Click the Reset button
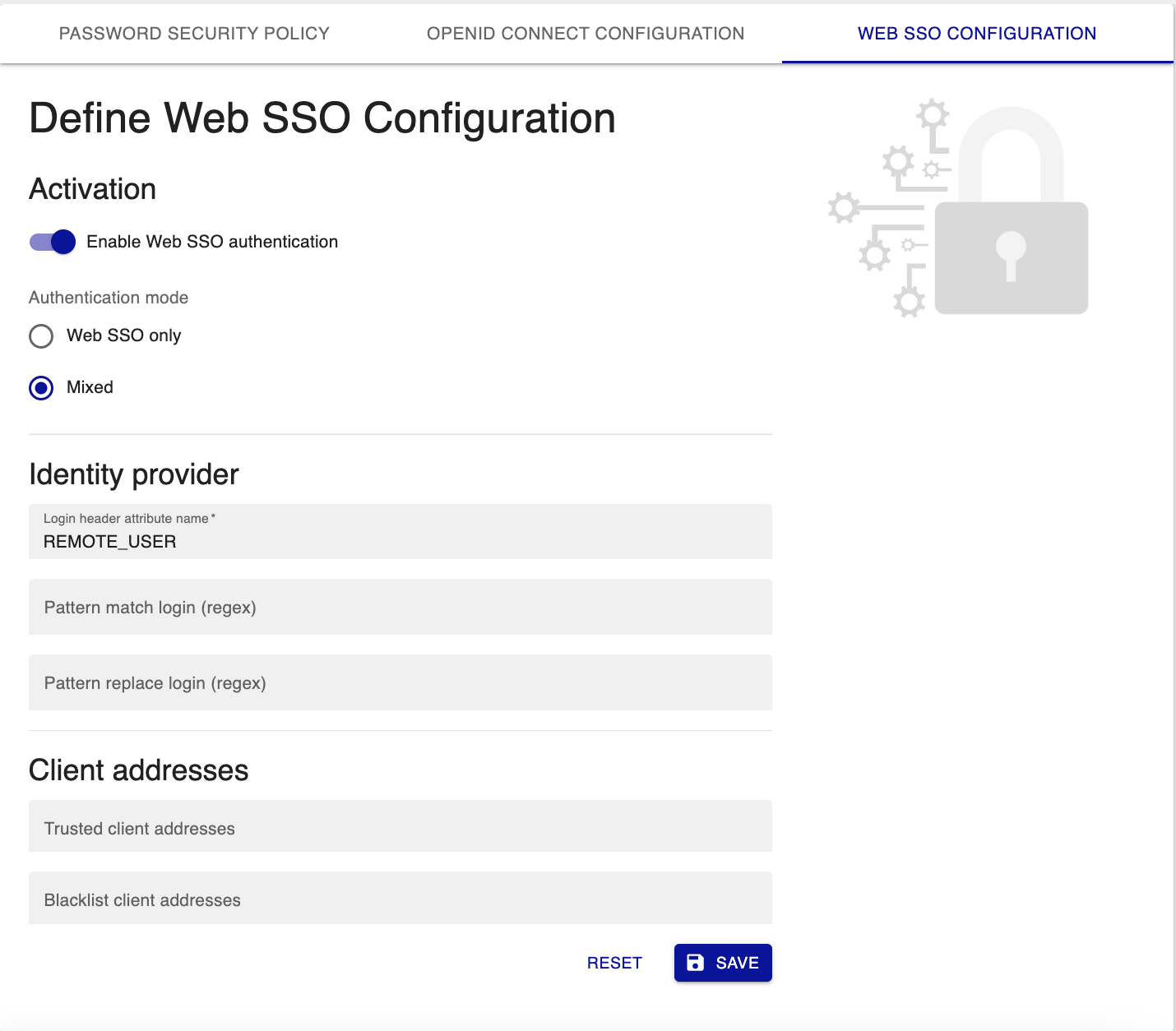 tap(614, 963)
